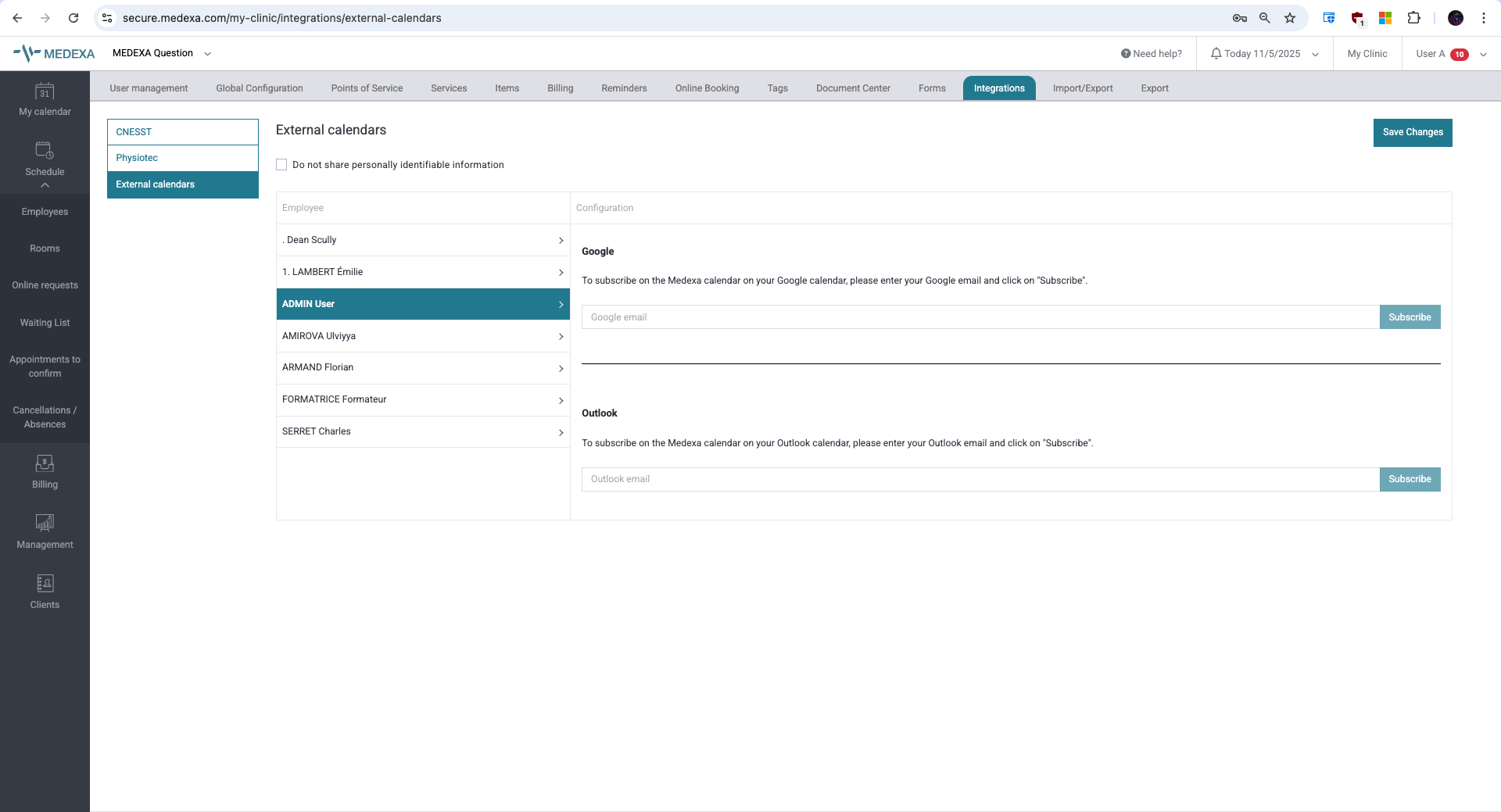The height and width of the screenshot is (812, 1501).
Task: Select the Import/Export tab
Action: 1083,88
